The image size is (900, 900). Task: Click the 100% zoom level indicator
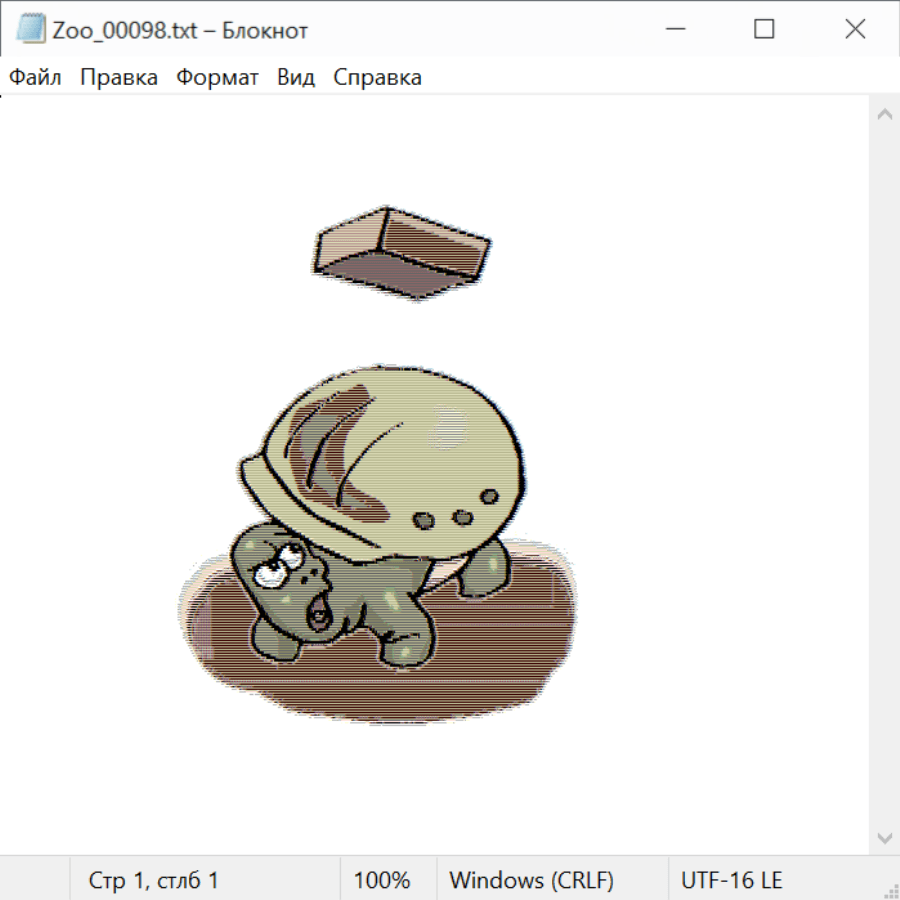click(382, 880)
